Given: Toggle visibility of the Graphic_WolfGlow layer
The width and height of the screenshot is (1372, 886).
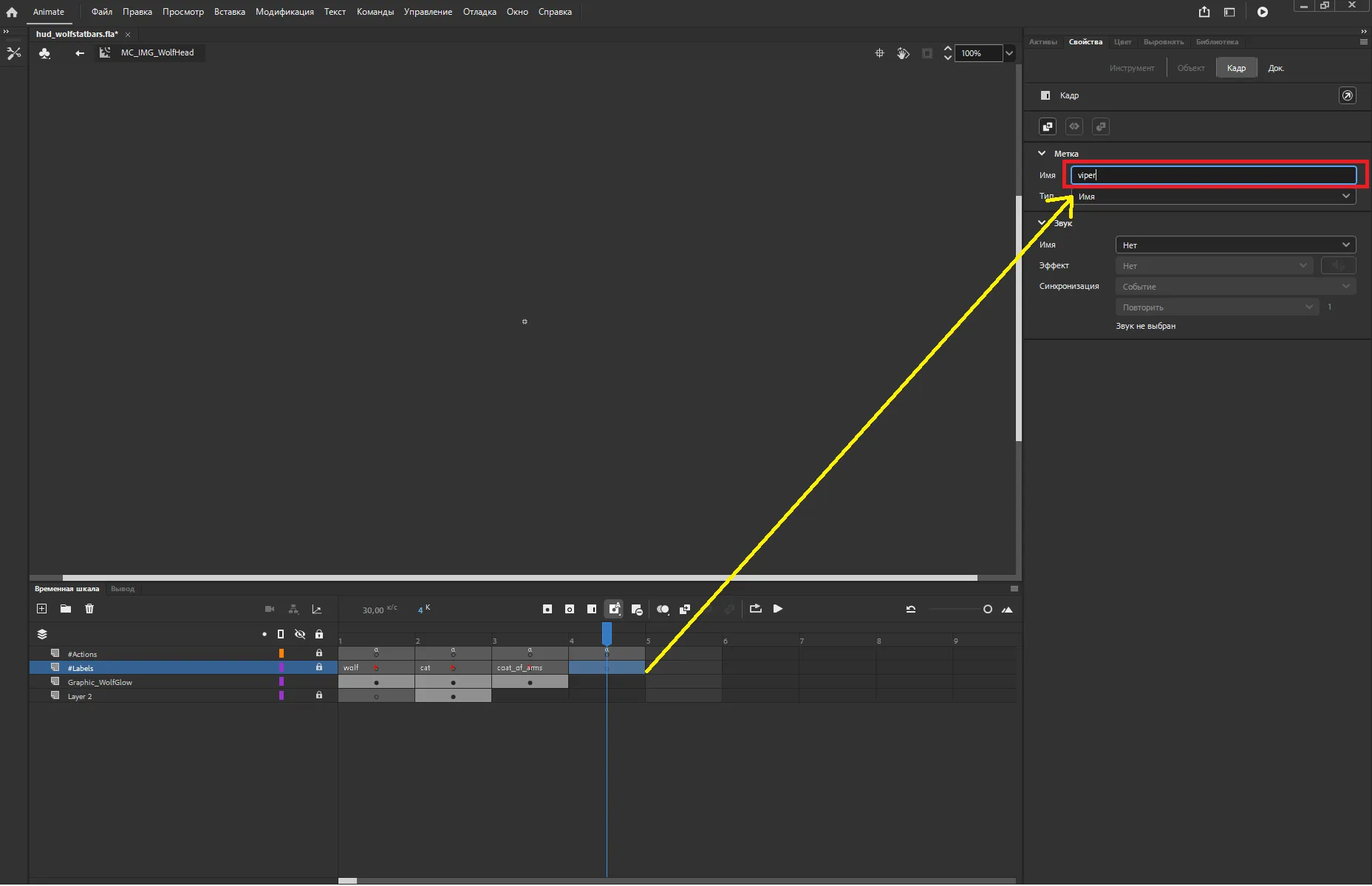Looking at the screenshot, I should [x=300, y=682].
